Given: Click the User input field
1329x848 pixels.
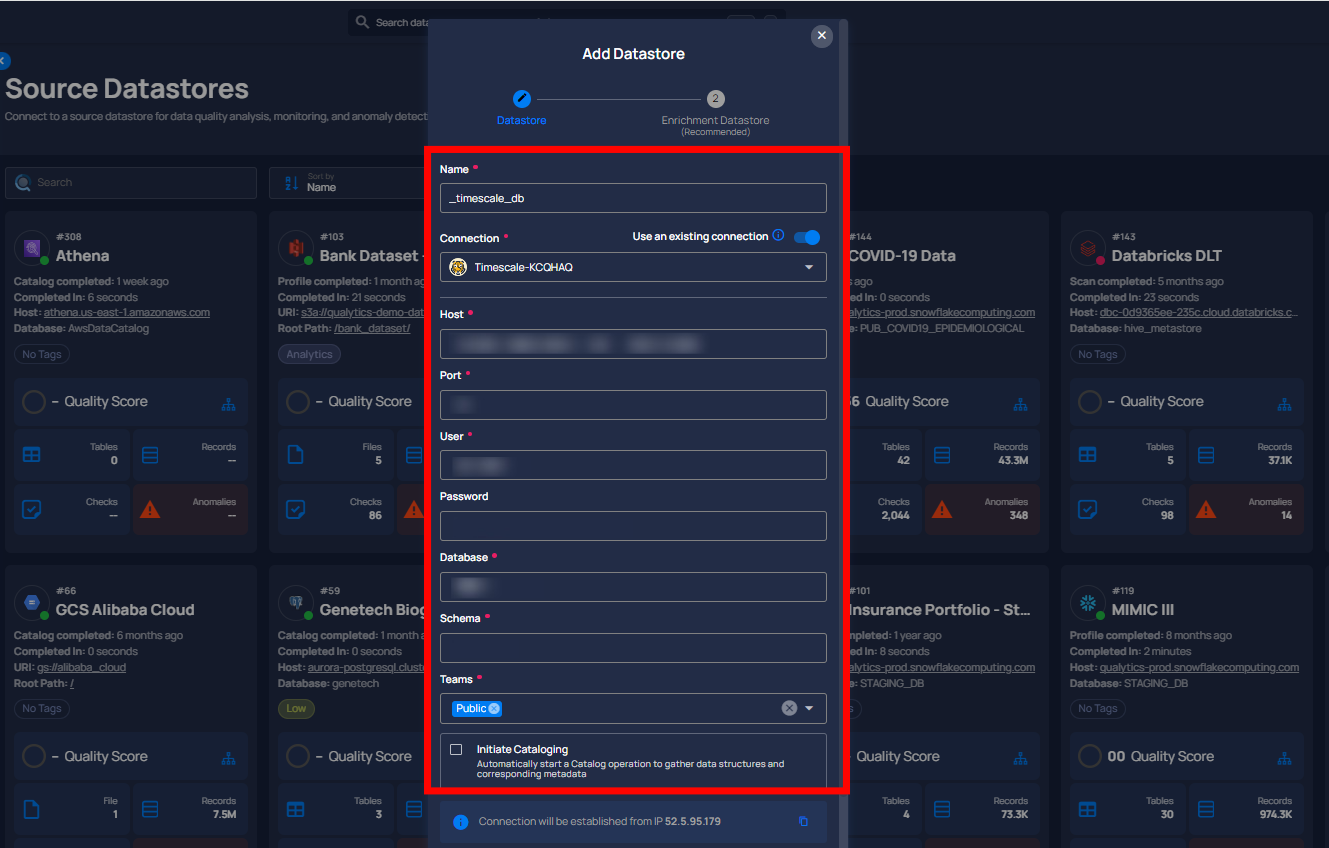Looking at the screenshot, I should coord(633,465).
